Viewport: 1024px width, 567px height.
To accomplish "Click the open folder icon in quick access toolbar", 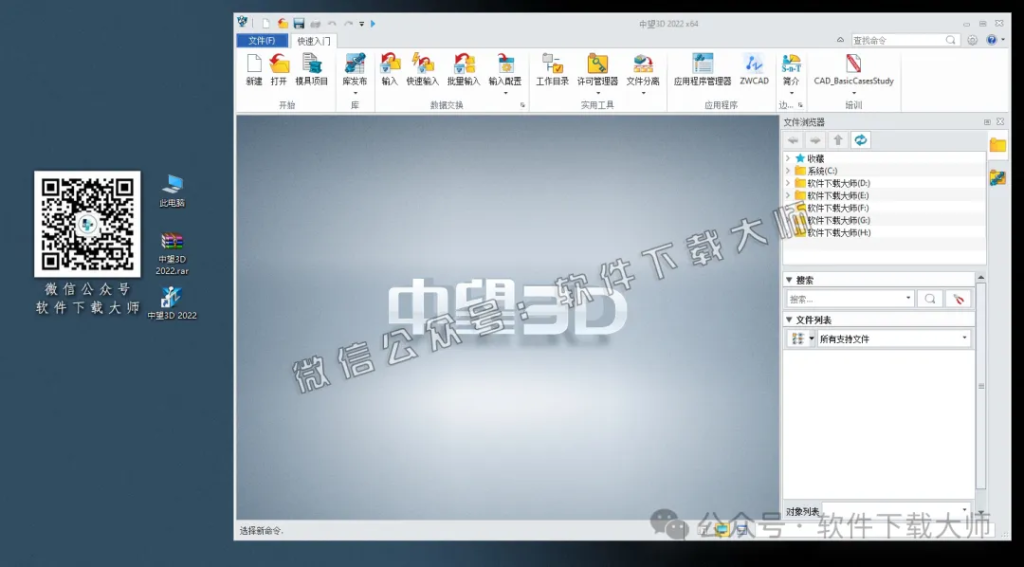I will point(282,24).
